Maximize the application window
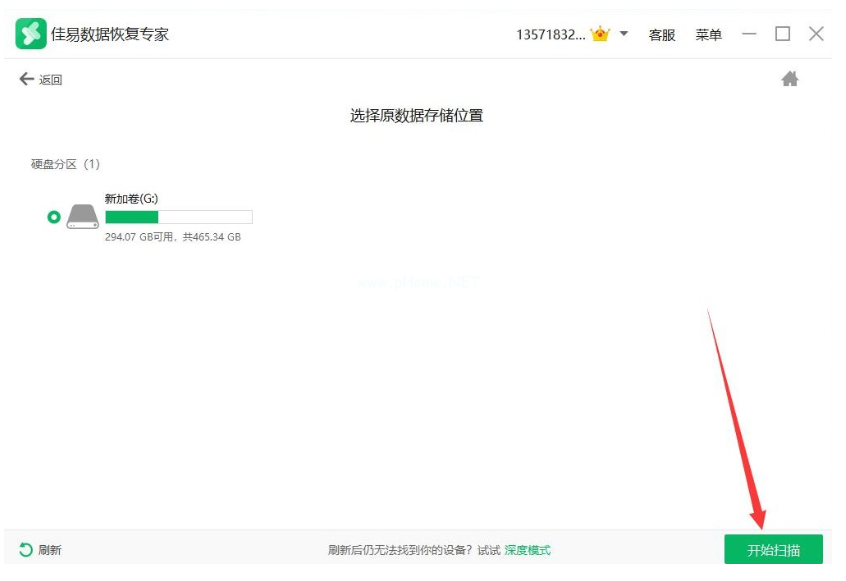 coord(782,34)
